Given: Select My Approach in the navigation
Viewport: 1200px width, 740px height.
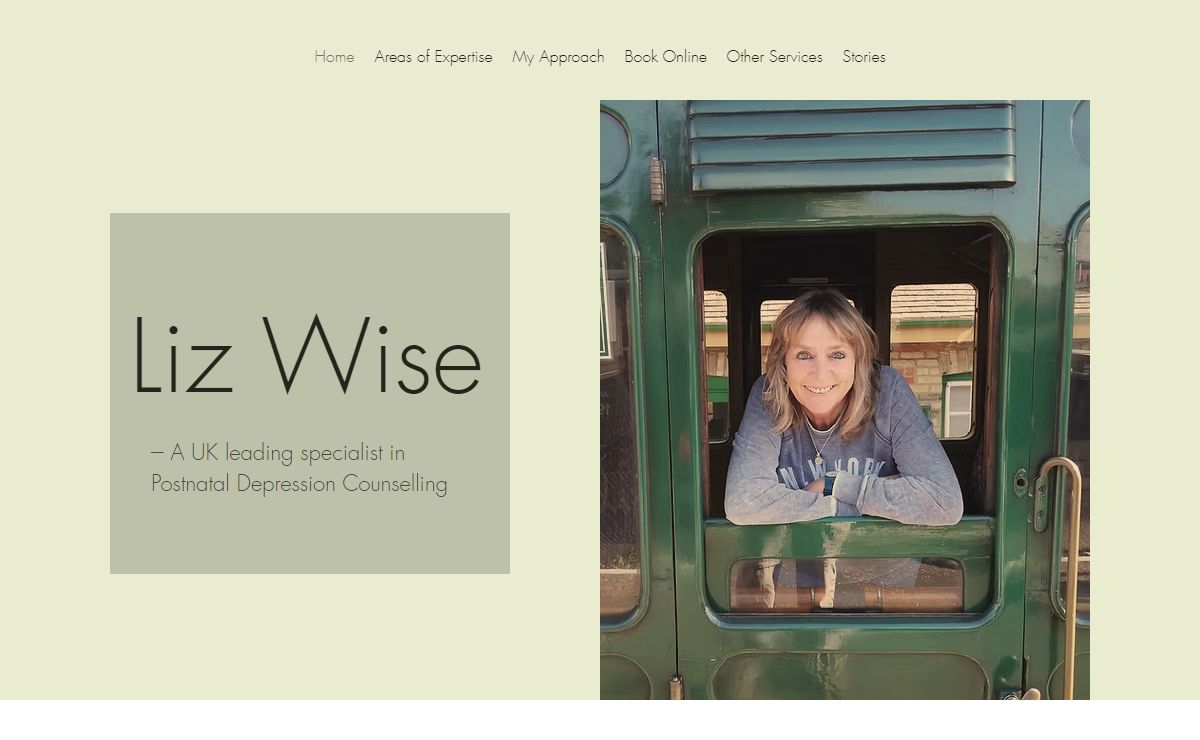Looking at the screenshot, I should [558, 57].
